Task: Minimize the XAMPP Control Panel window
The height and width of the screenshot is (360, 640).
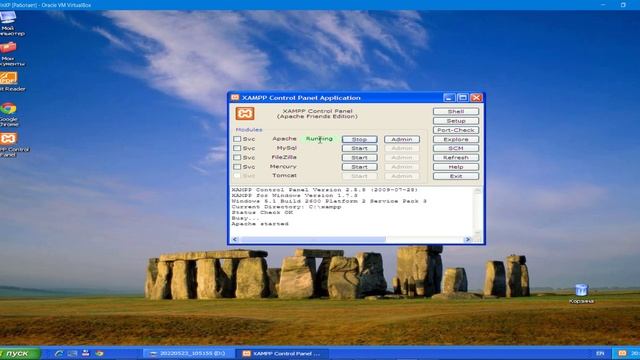Action: click(x=449, y=98)
